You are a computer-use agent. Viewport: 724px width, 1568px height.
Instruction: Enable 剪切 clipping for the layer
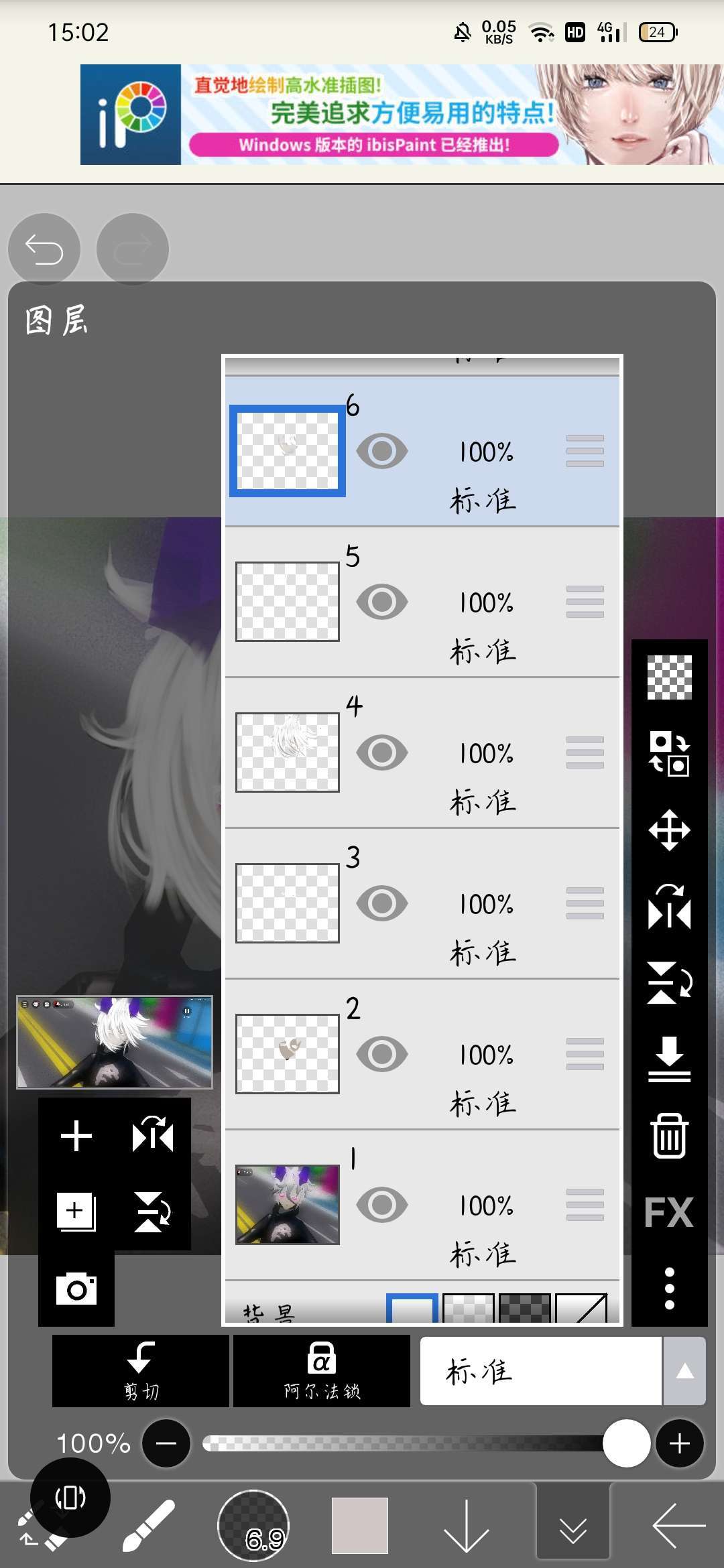pyautogui.click(x=141, y=1371)
